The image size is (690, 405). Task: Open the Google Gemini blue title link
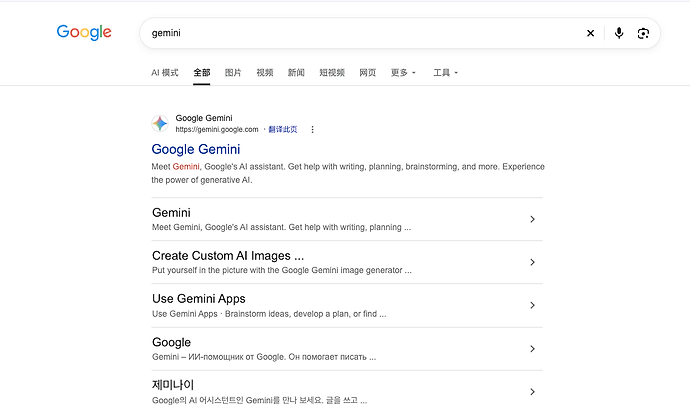[196, 149]
